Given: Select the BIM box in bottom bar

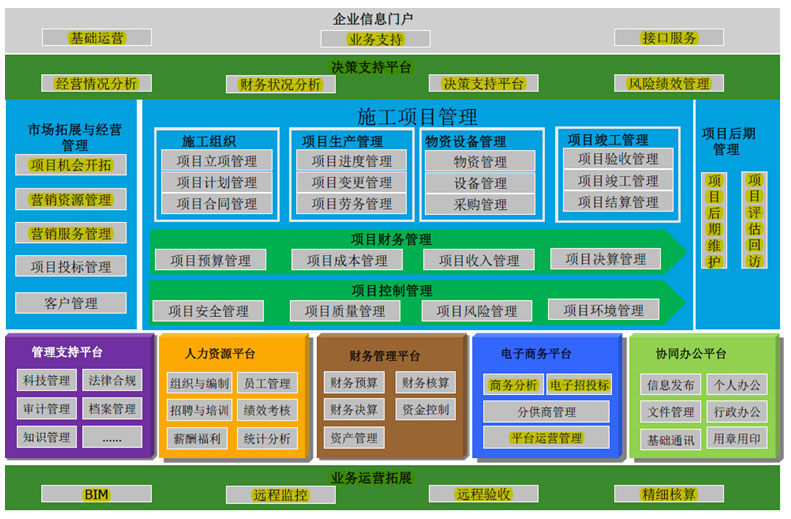Looking at the screenshot, I should click(96, 494).
